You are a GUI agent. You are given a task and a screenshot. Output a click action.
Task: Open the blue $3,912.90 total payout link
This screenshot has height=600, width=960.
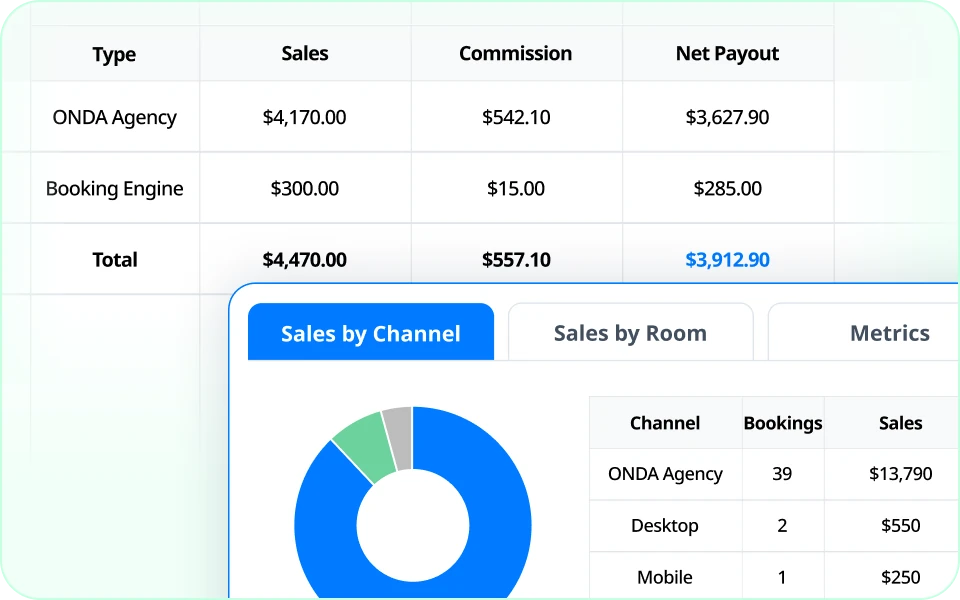pyautogui.click(x=727, y=260)
